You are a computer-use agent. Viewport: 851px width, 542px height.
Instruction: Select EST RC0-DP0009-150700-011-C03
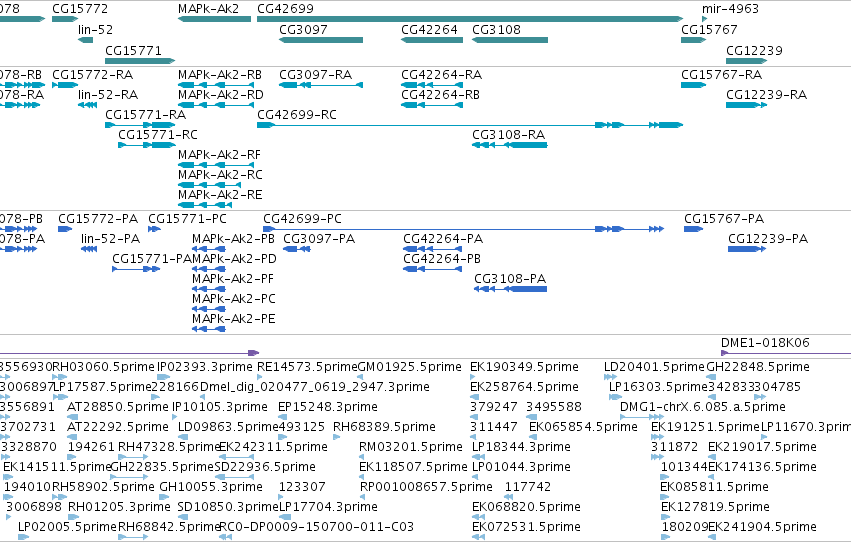(226, 537)
